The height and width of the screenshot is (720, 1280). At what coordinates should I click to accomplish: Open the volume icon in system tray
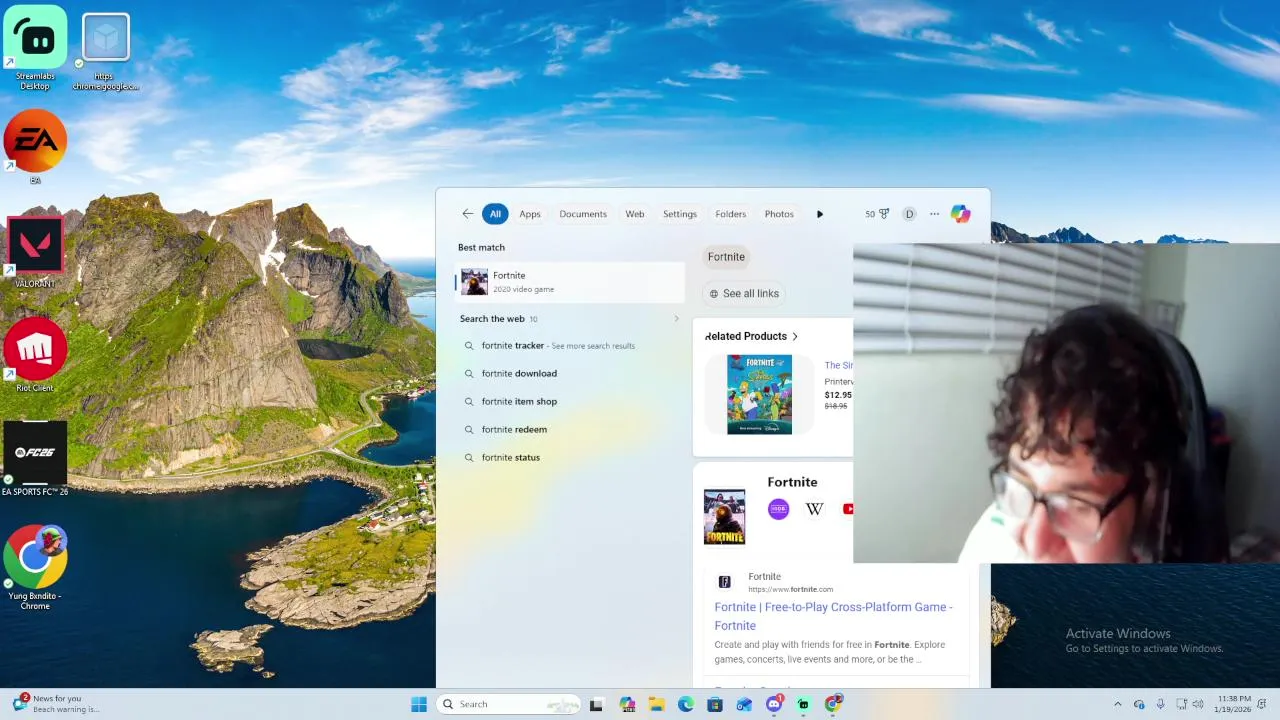point(1198,704)
